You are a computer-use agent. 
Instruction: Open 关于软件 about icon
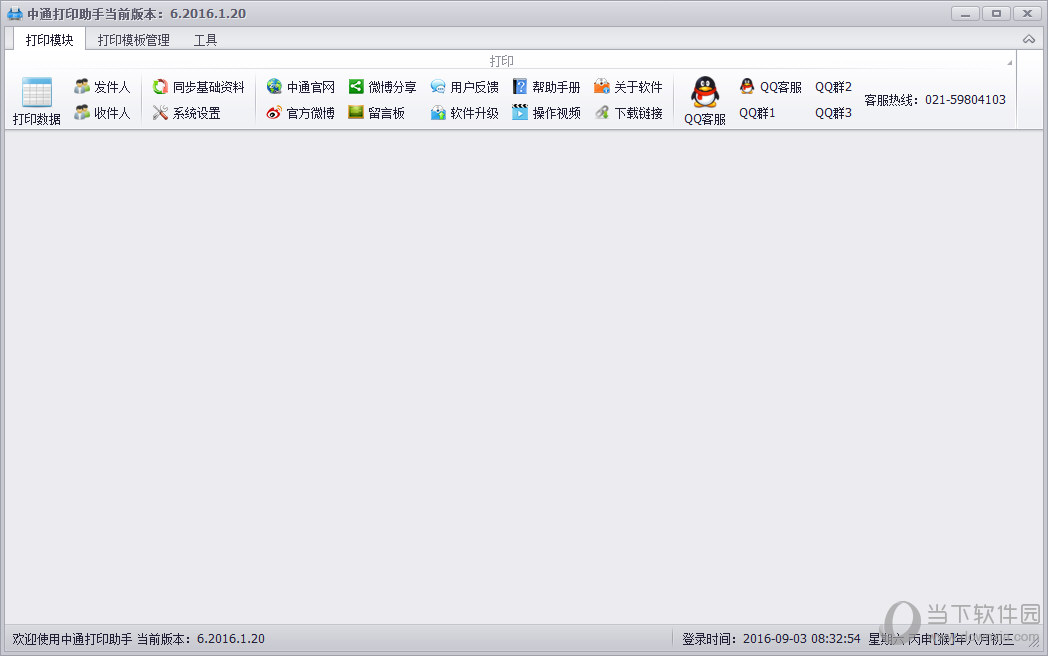[602, 86]
